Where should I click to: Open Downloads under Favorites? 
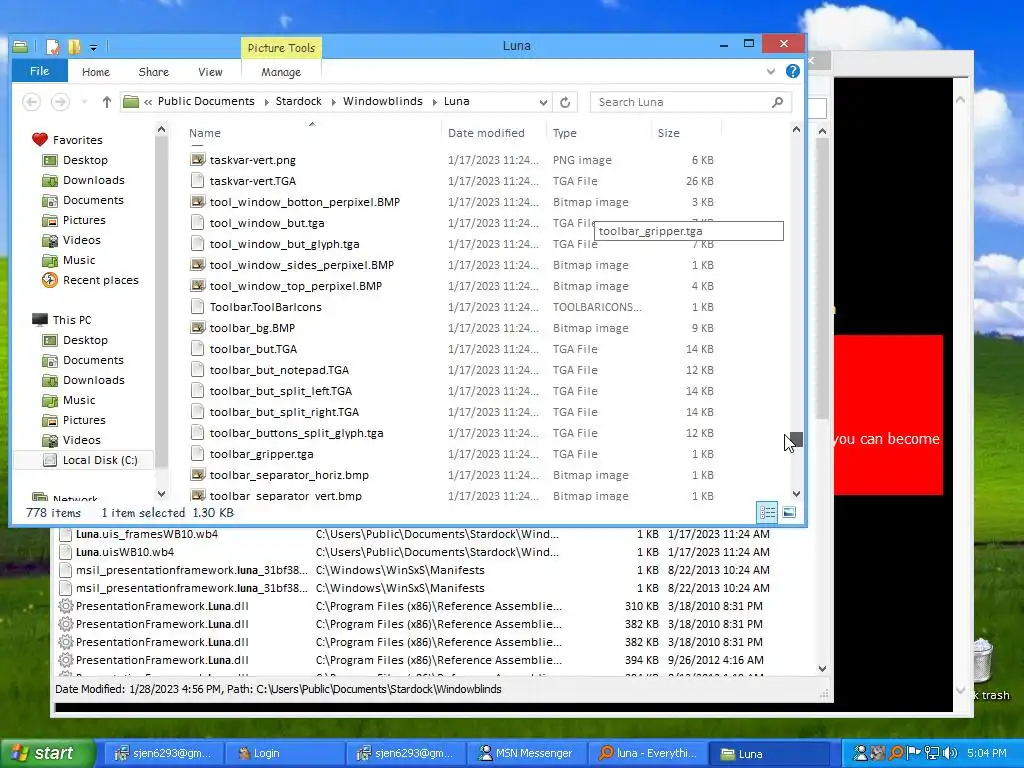(x=93, y=180)
